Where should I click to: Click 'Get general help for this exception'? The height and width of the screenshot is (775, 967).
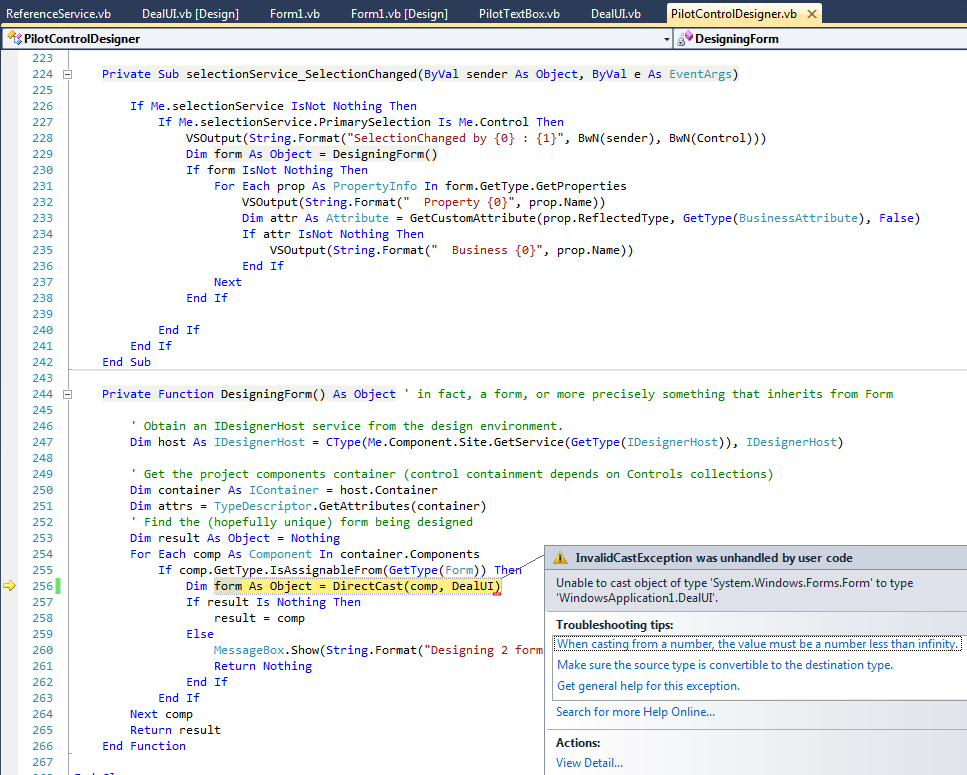click(x=648, y=686)
